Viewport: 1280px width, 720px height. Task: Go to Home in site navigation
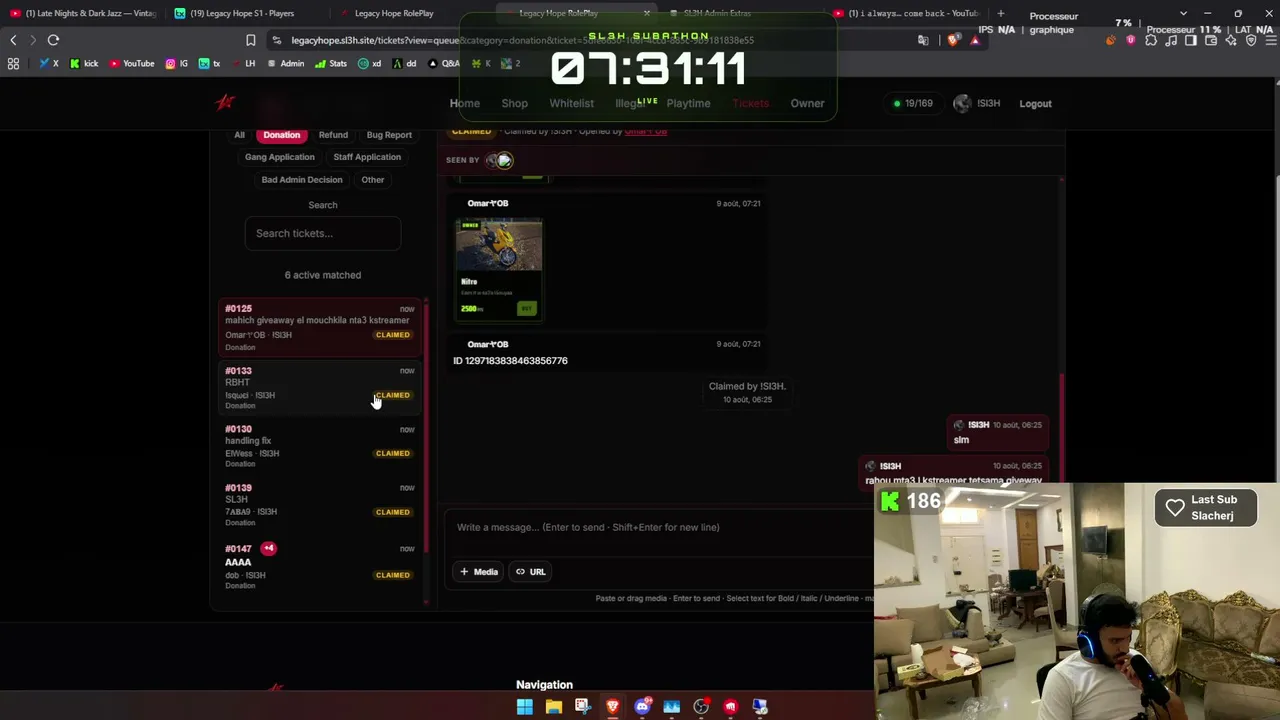point(465,103)
